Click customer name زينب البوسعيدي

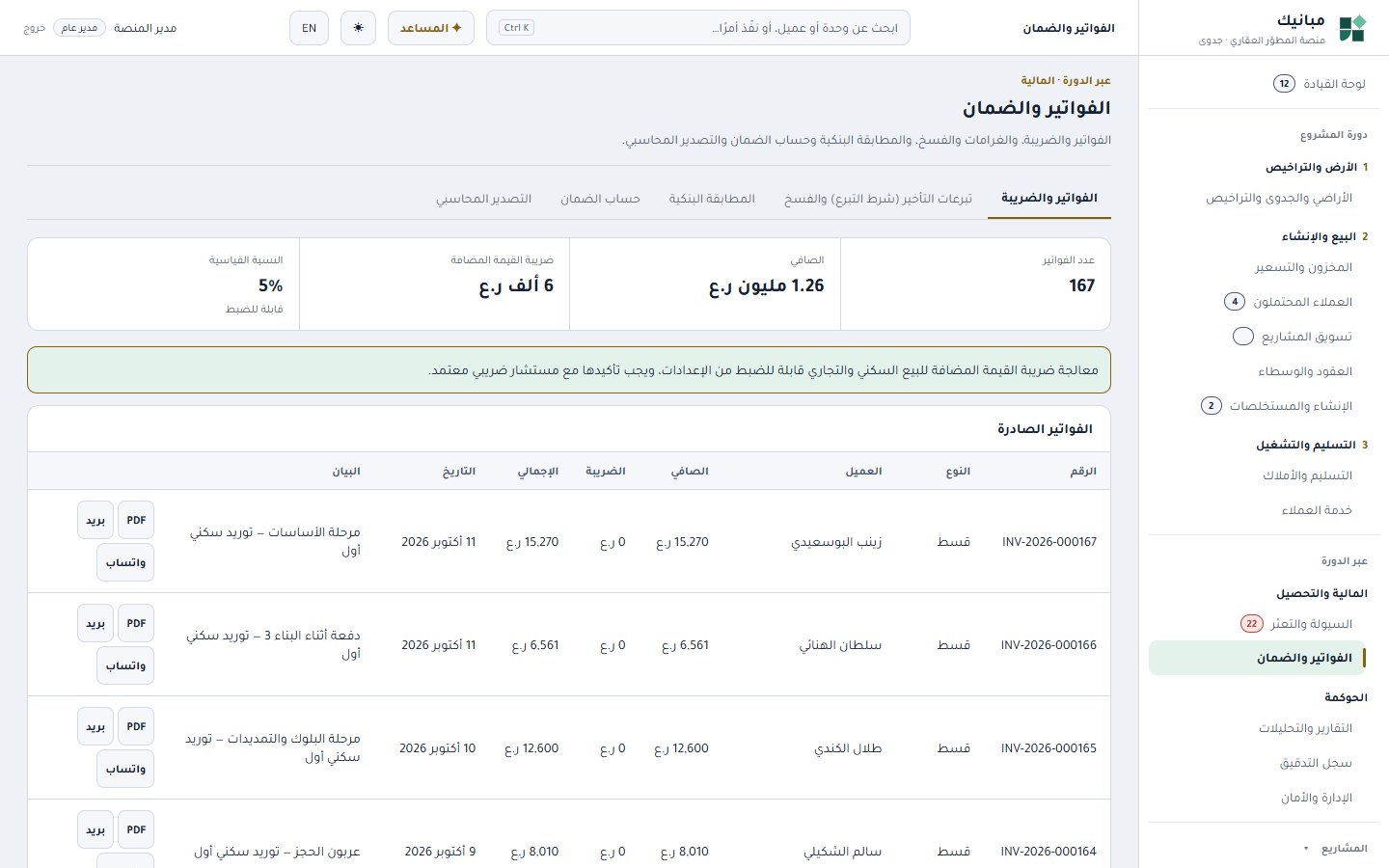tap(836, 542)
